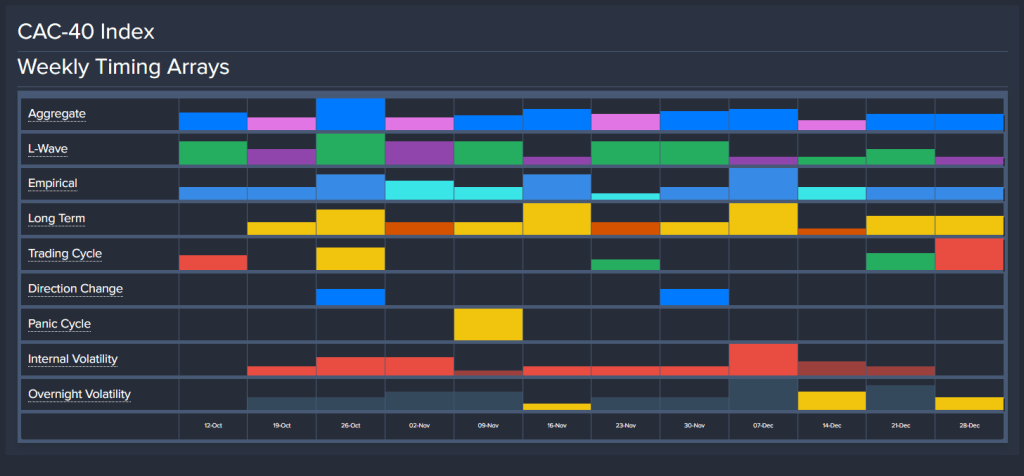Click the 23-Nov date label
The width and height of the screenshot is (1024, 476).
coord(626,426)
